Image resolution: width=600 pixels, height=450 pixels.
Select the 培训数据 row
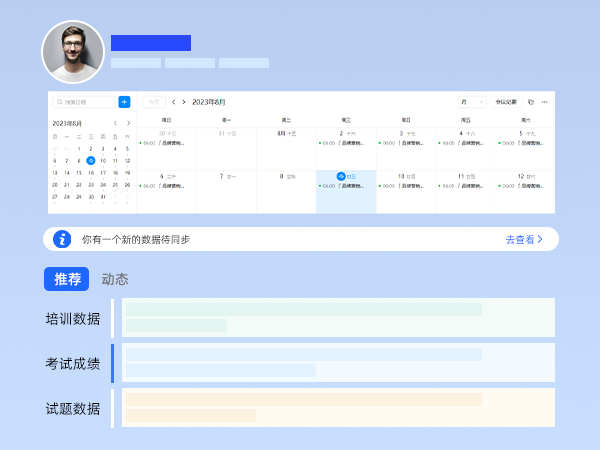(x=73, y=319)
